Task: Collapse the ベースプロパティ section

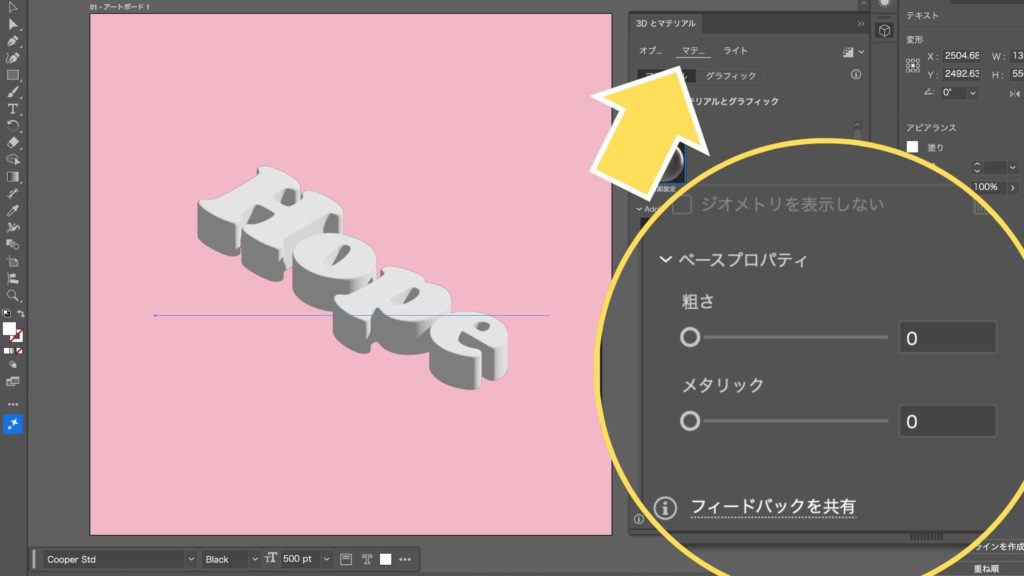Action: 665,260
